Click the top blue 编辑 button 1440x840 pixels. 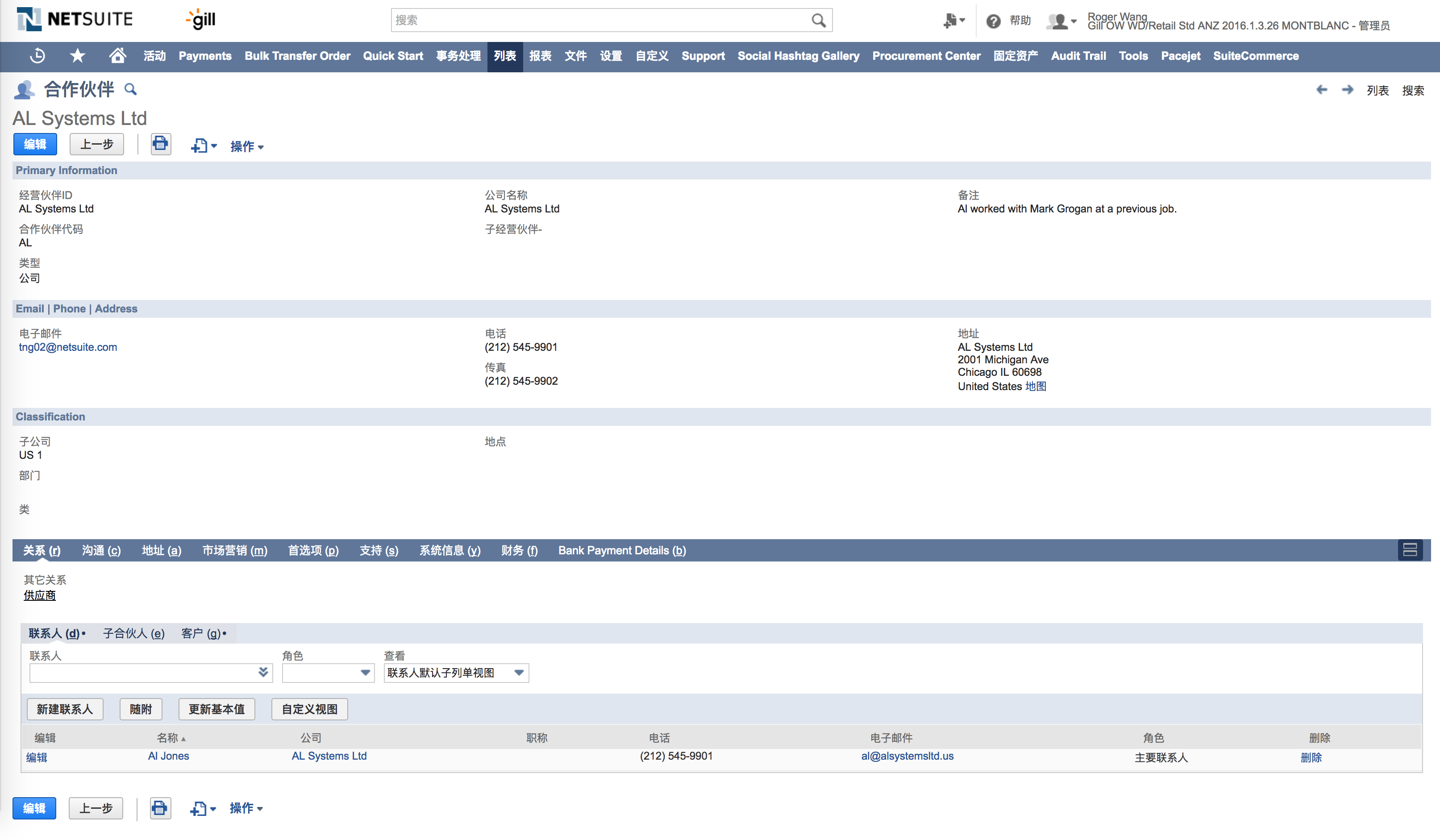[x=35, y=144]
